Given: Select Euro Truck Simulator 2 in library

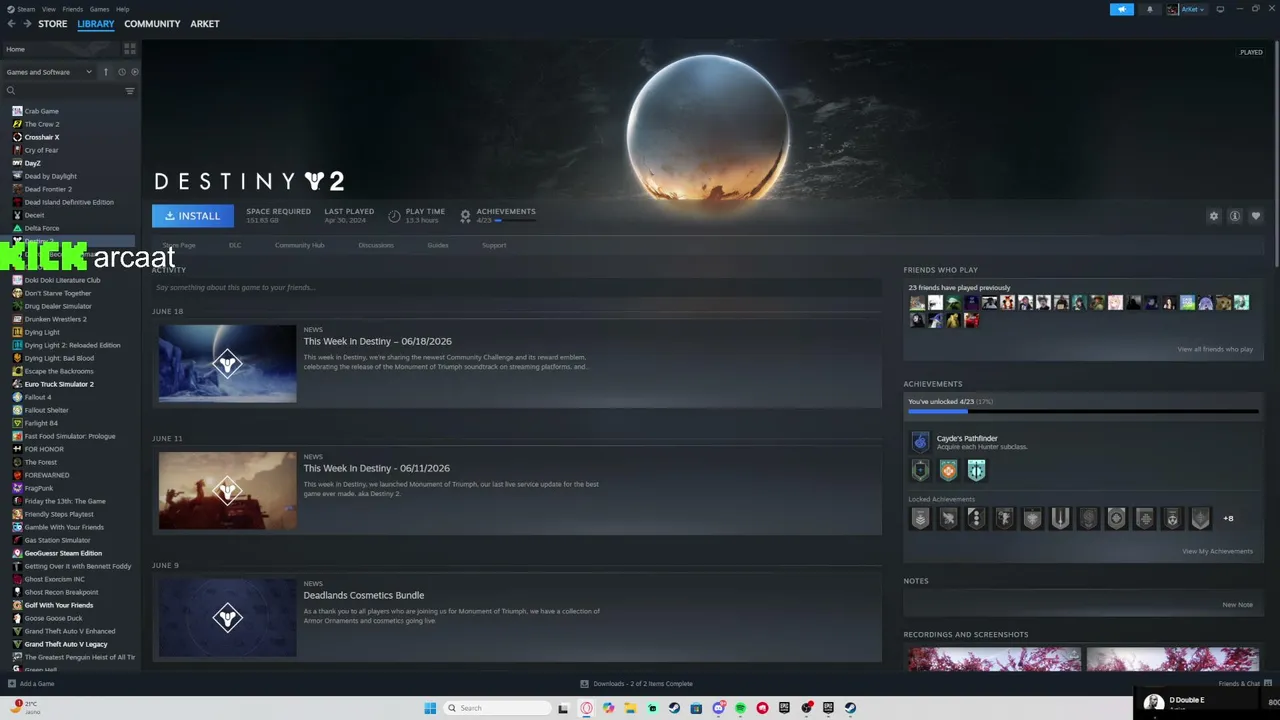Looking at the screenshot, I should [x=59, y=384].
